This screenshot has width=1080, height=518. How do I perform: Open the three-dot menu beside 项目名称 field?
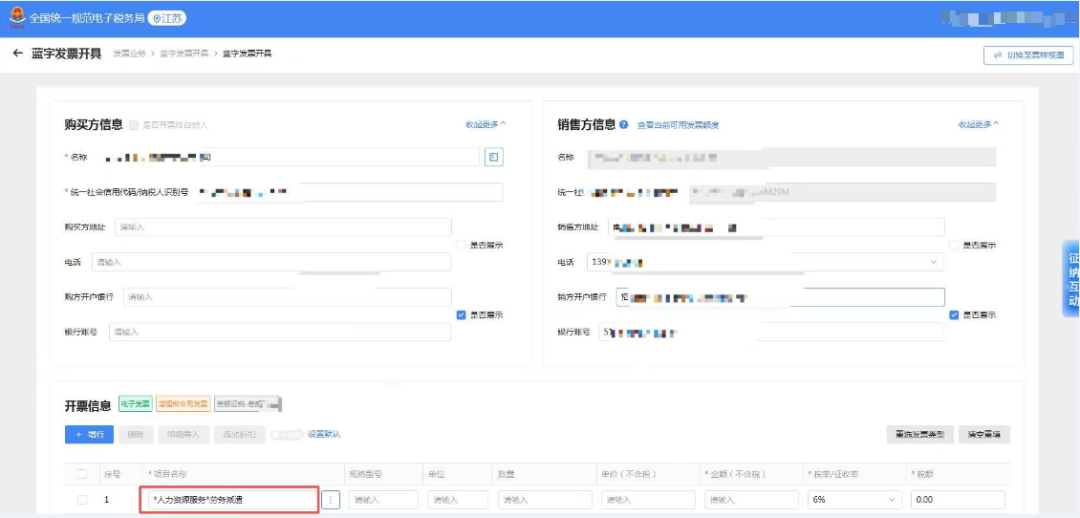(332, 499)
